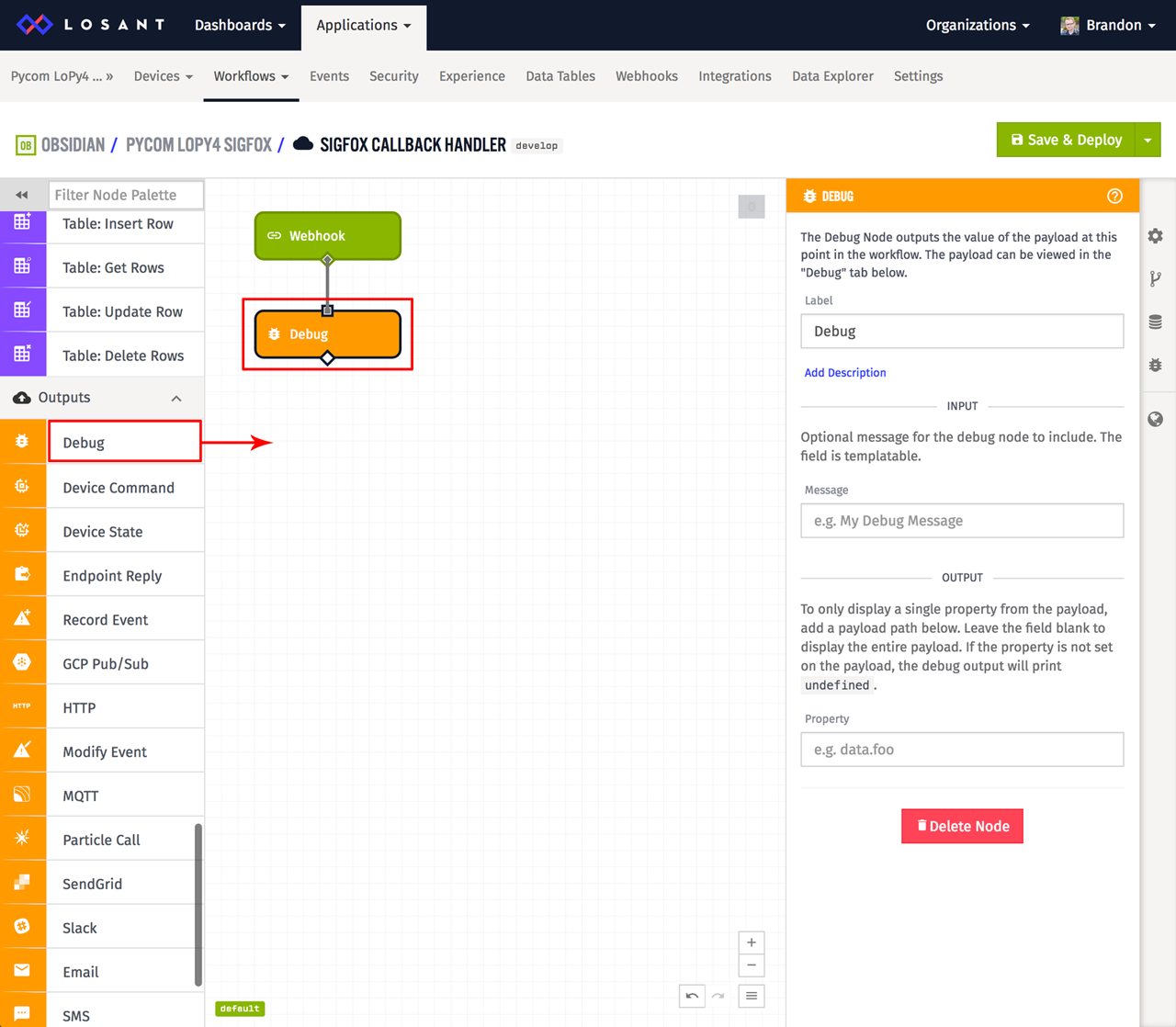The image size is (1176, 1027).
Task: Open Save & Deploy dropdown arrow
Action: 1148,140
